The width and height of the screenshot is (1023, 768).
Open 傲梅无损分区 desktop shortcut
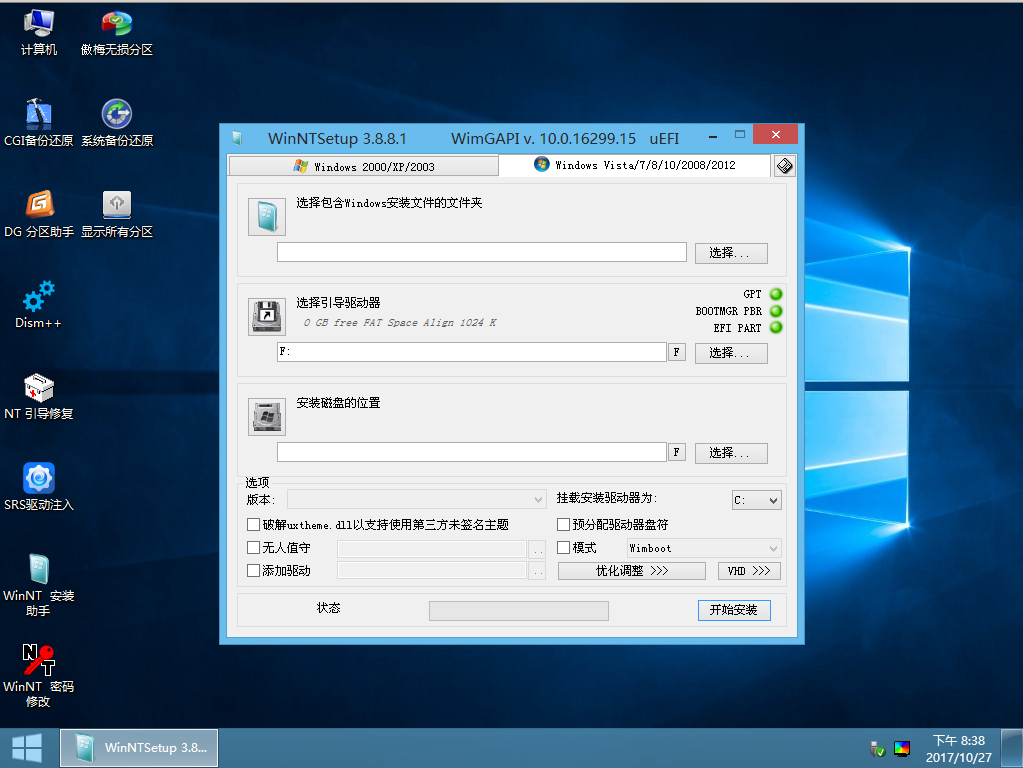coord(117,33)
